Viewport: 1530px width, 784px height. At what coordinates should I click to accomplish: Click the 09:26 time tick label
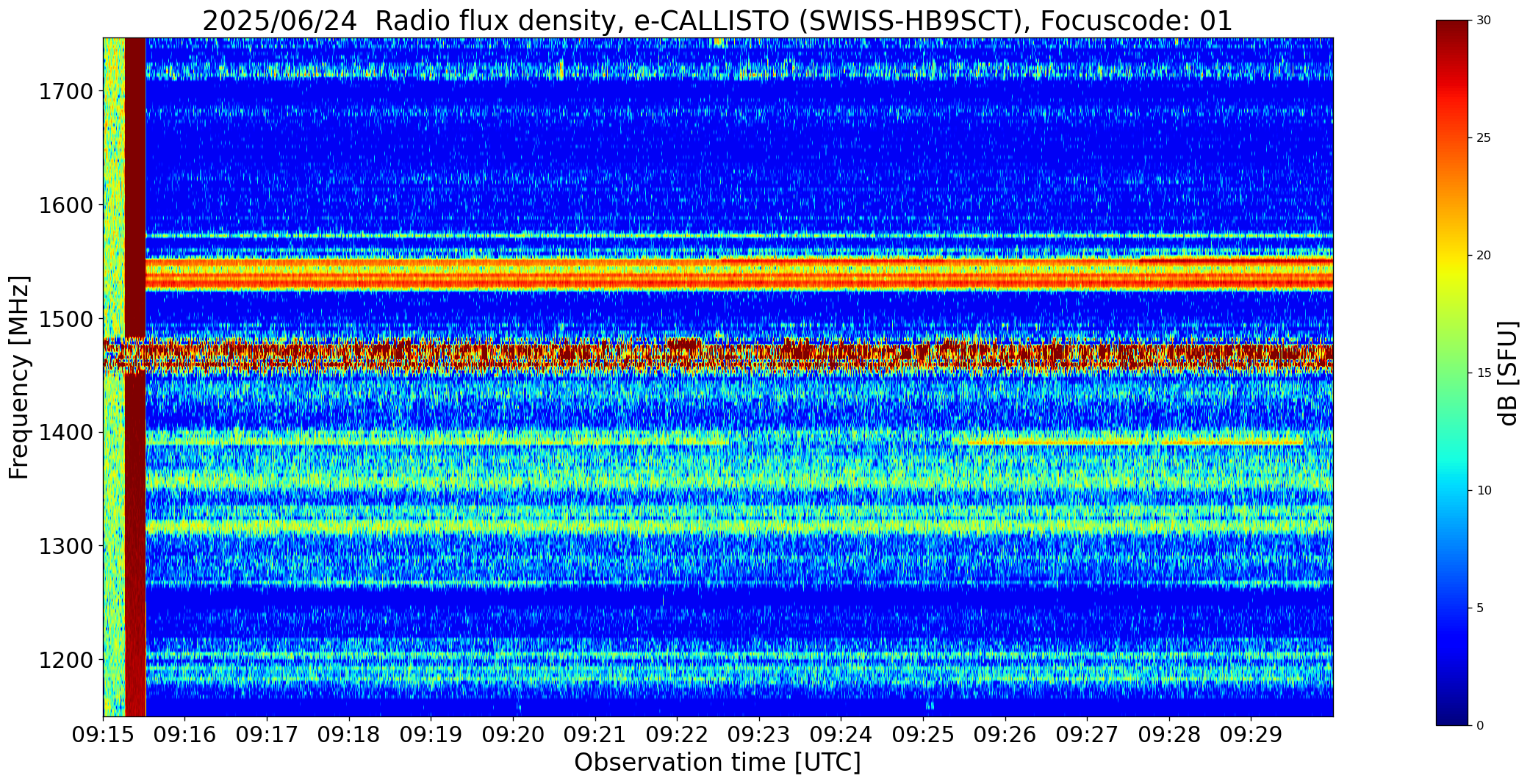(x=1005, y=735)
